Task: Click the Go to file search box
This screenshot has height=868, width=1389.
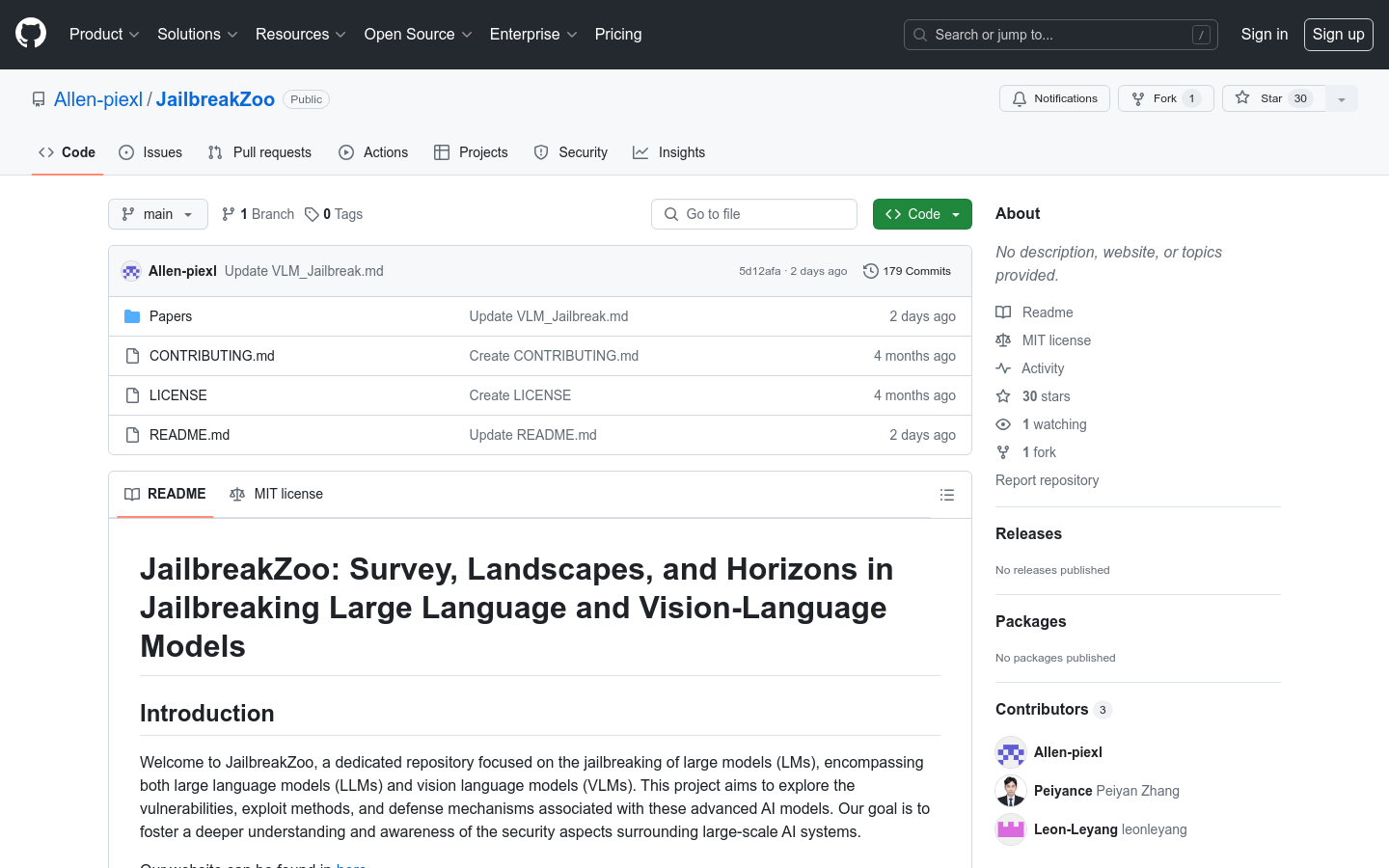Action: (754, 214)
